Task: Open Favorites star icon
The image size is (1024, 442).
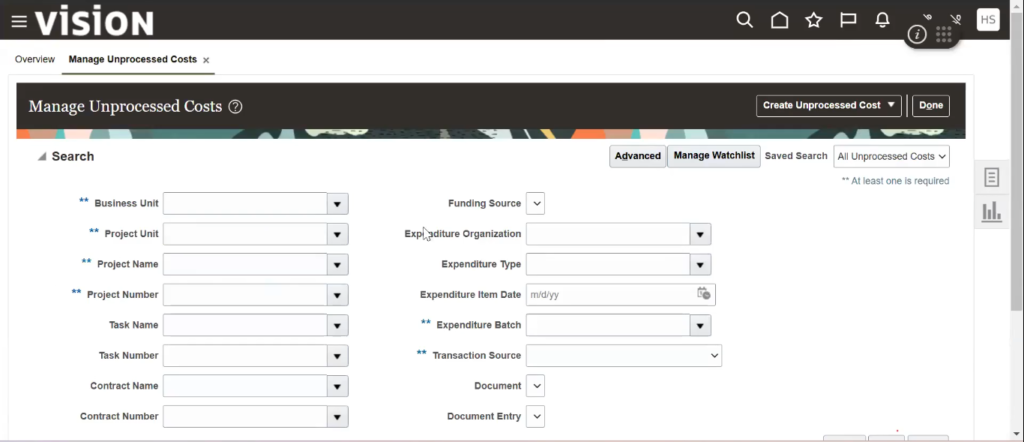Action: tap(814, 20)
